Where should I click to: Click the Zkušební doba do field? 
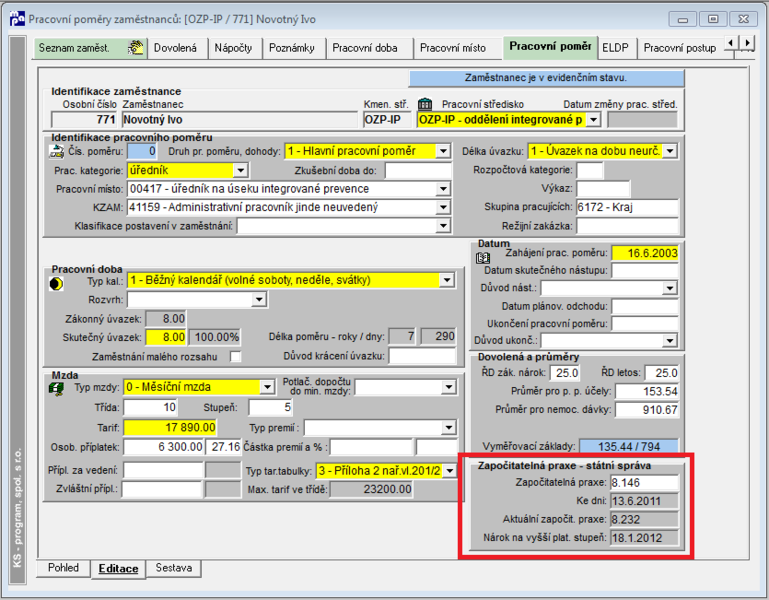(418, 171)
